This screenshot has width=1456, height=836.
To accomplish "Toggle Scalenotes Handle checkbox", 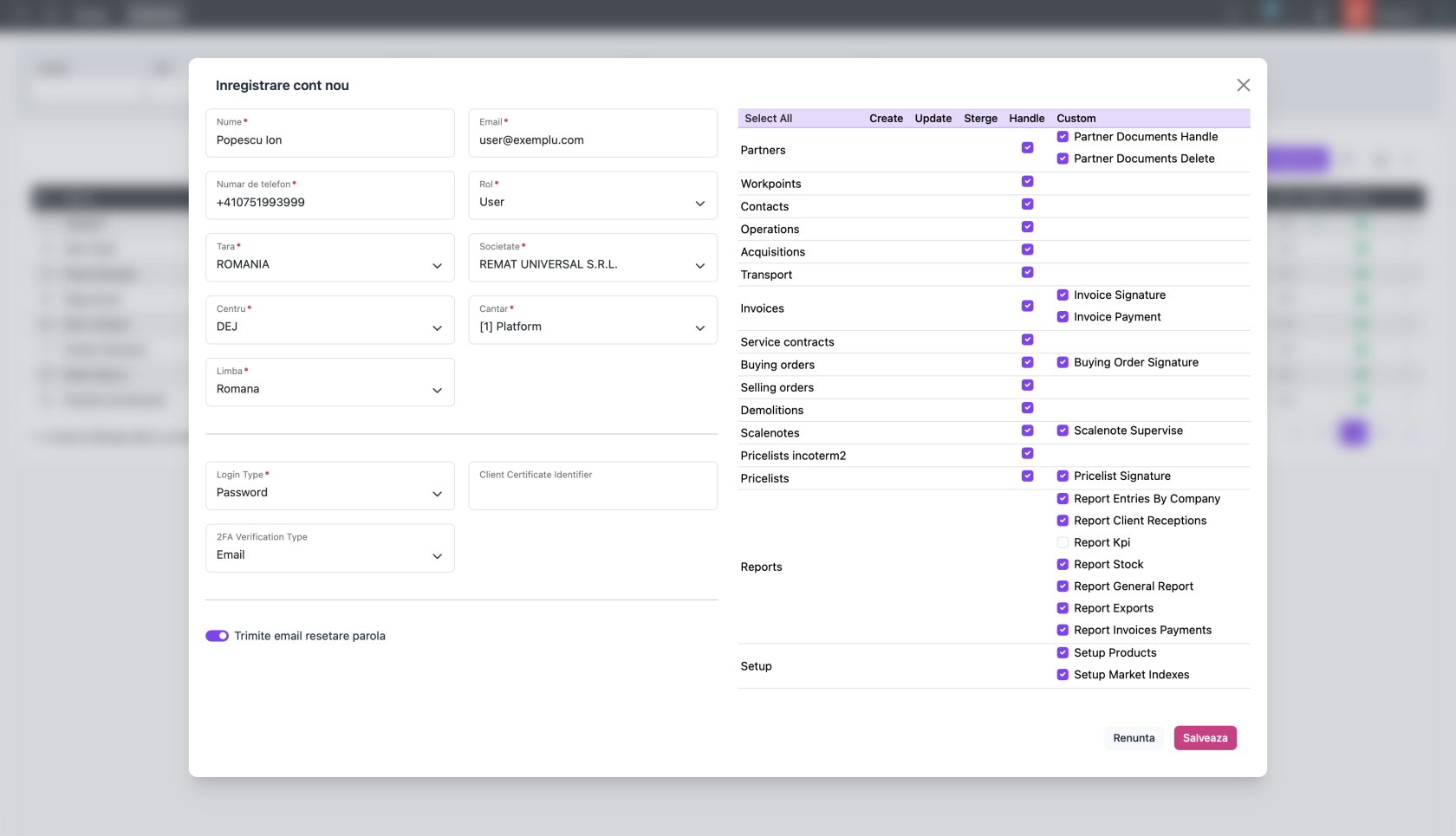I will coord(1027,431).
